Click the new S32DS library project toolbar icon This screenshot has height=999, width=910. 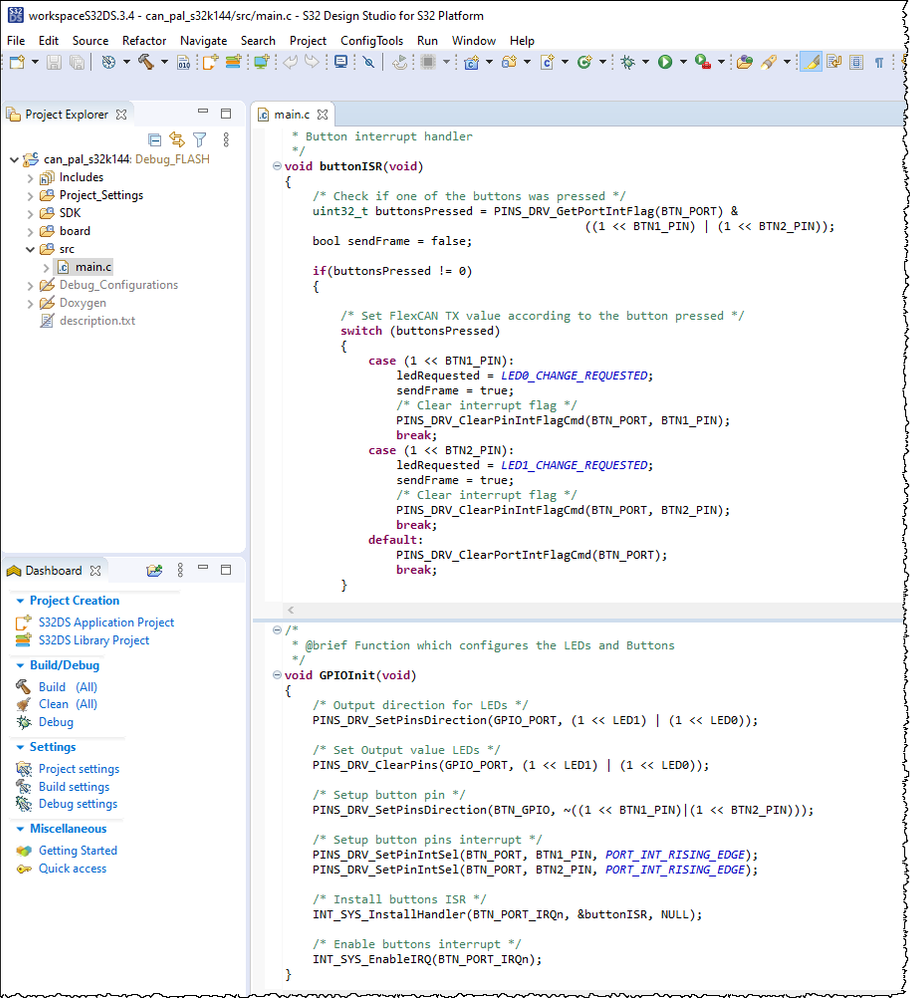coord(233,62)
